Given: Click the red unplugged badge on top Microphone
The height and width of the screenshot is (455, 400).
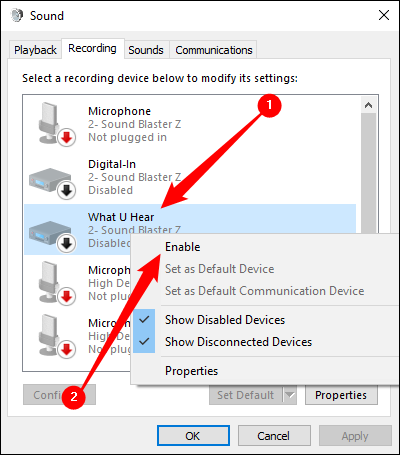Looking at the screenshot, I should pos(67,137).
